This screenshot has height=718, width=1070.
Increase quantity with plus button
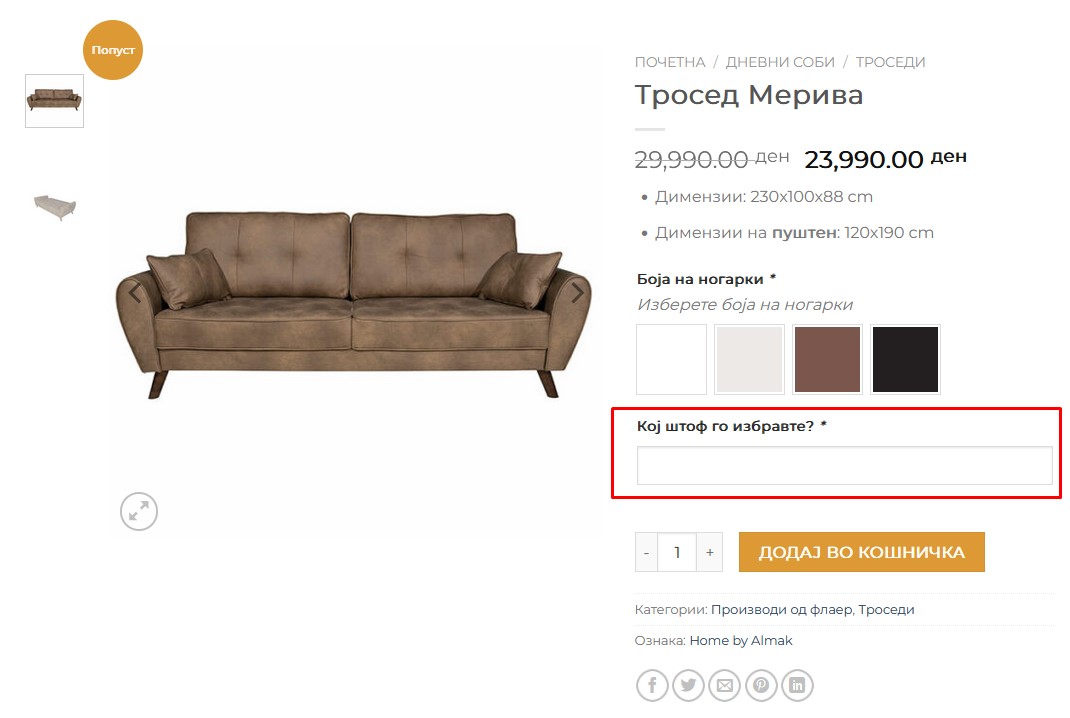(710, 552)
